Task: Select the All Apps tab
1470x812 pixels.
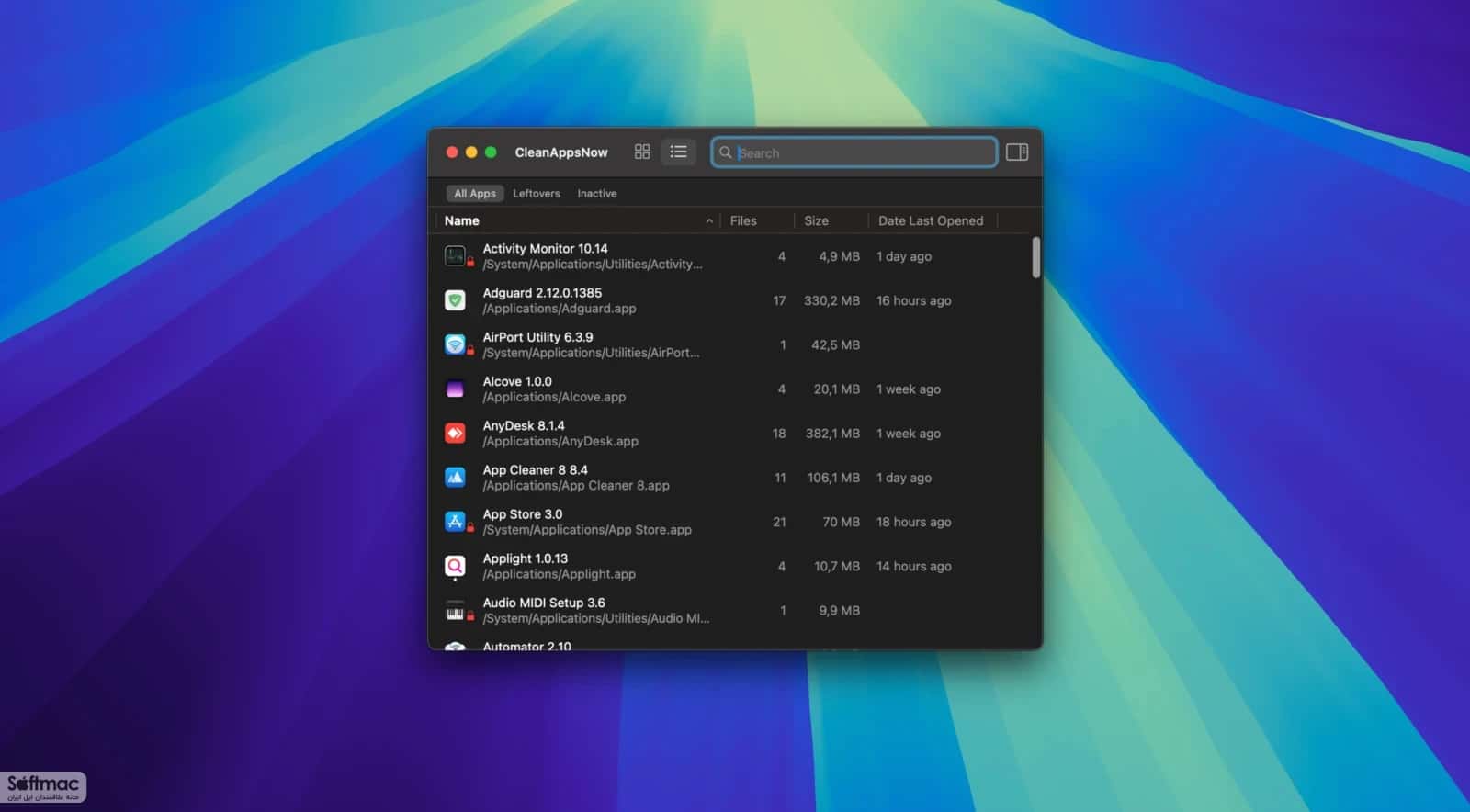Action: [x=475, y=194]
